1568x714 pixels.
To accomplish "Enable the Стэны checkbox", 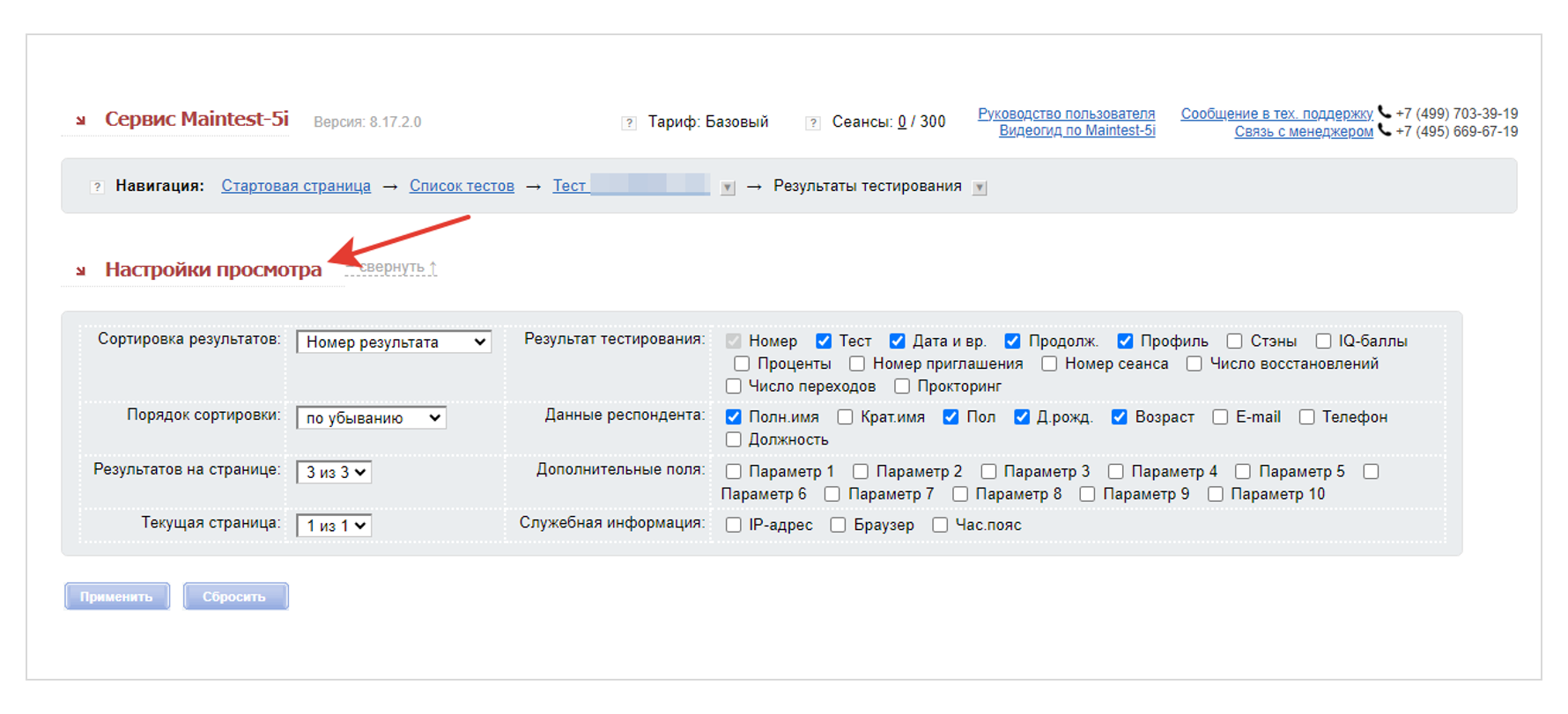I will coord(1235,342).
